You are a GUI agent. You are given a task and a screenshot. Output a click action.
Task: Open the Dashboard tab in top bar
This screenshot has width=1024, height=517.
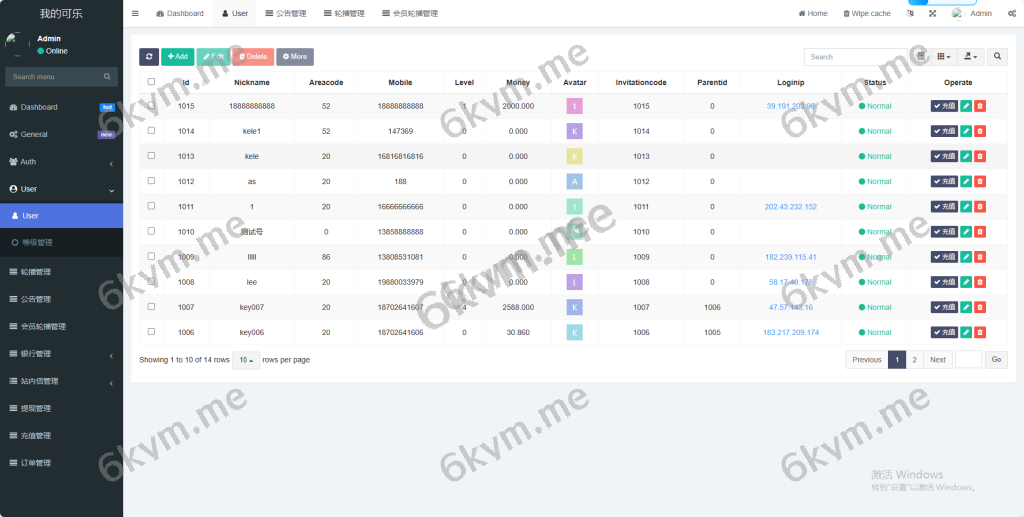[x=180, y=14]
